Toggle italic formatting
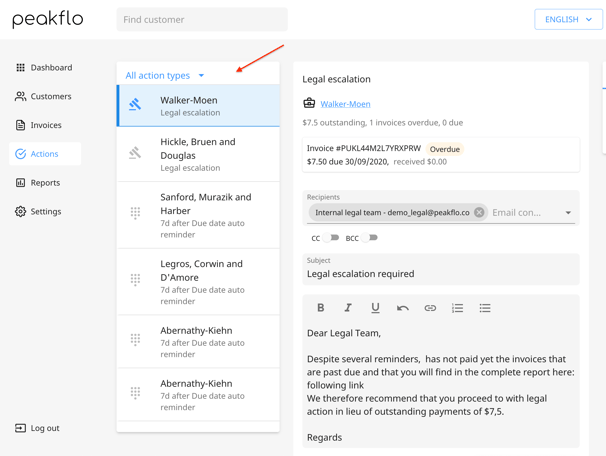 (348, 308)
